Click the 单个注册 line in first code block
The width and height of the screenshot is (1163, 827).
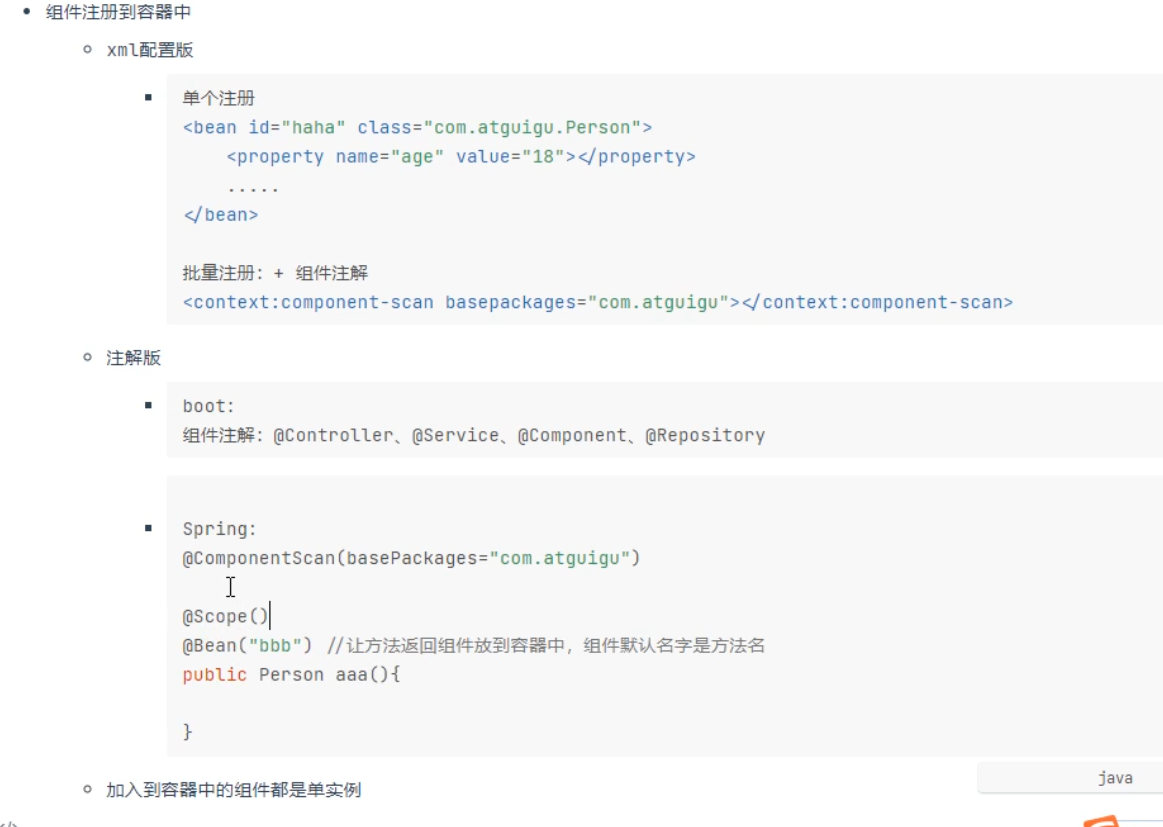click(x=219, y=98)
